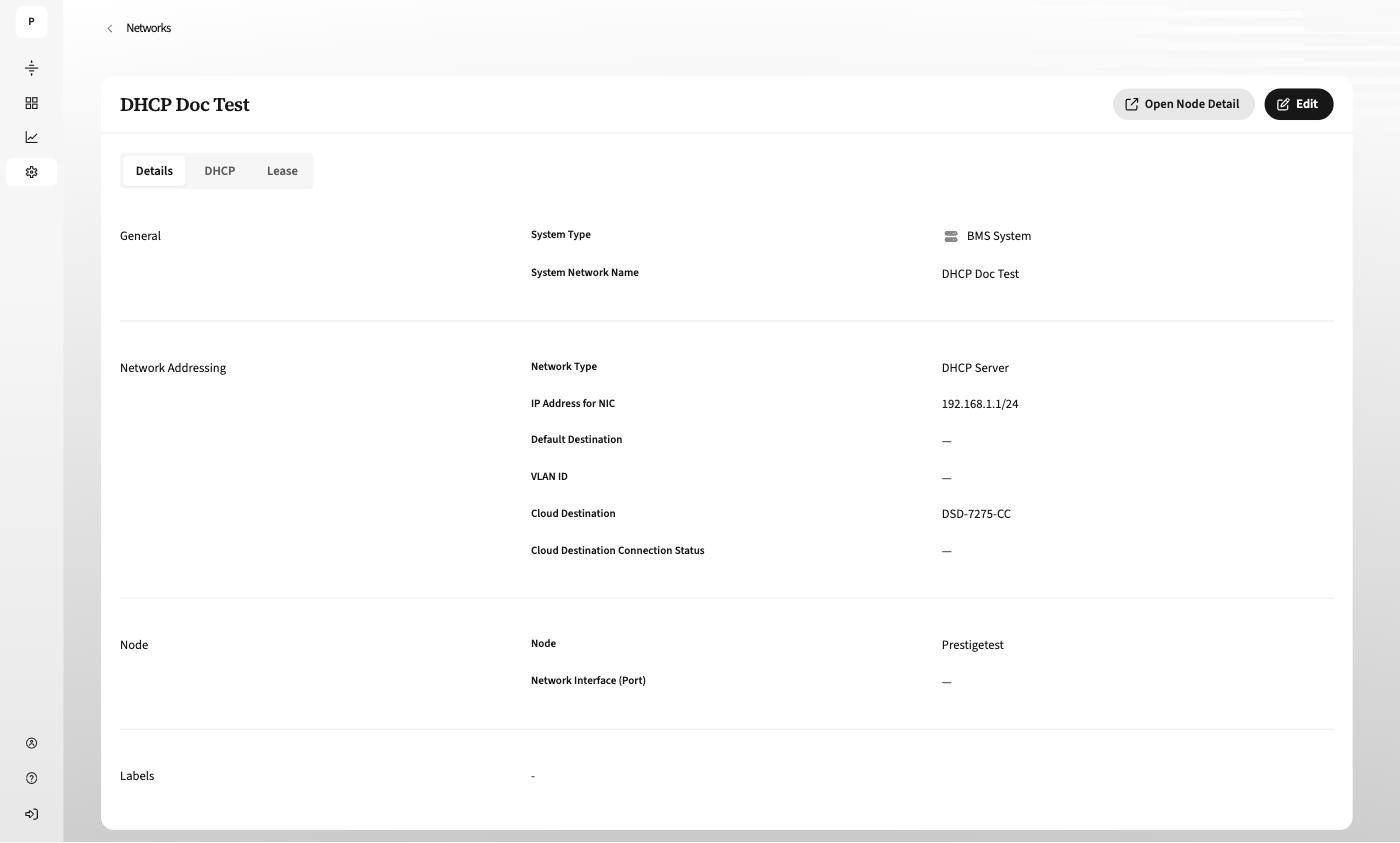Select the Details tab
Image resolution: width=1400 pixels, height=843 pixels.
[x=154, y=171]
